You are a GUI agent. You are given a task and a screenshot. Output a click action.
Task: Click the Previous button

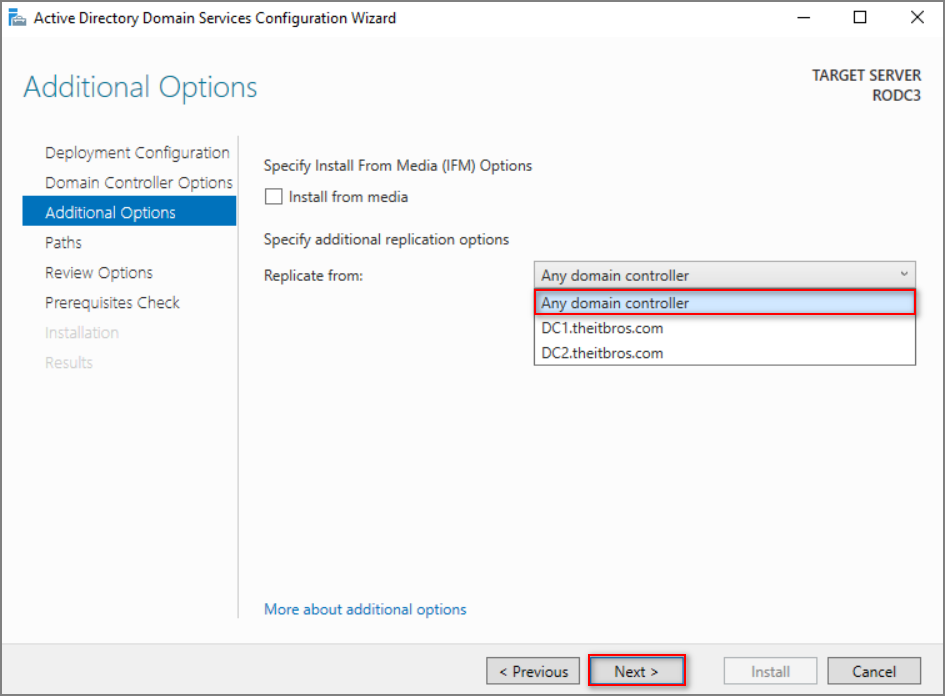(x=533, y=671)
